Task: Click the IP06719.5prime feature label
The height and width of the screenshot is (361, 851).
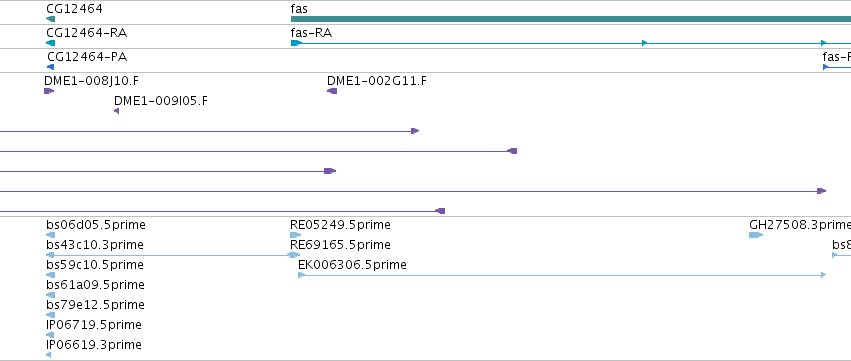Action: [x=94, y=325]
